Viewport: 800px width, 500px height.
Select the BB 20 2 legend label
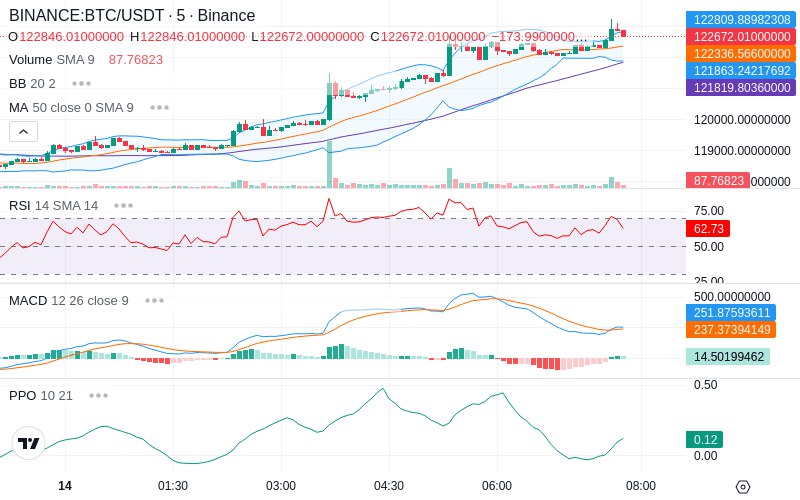32,83
